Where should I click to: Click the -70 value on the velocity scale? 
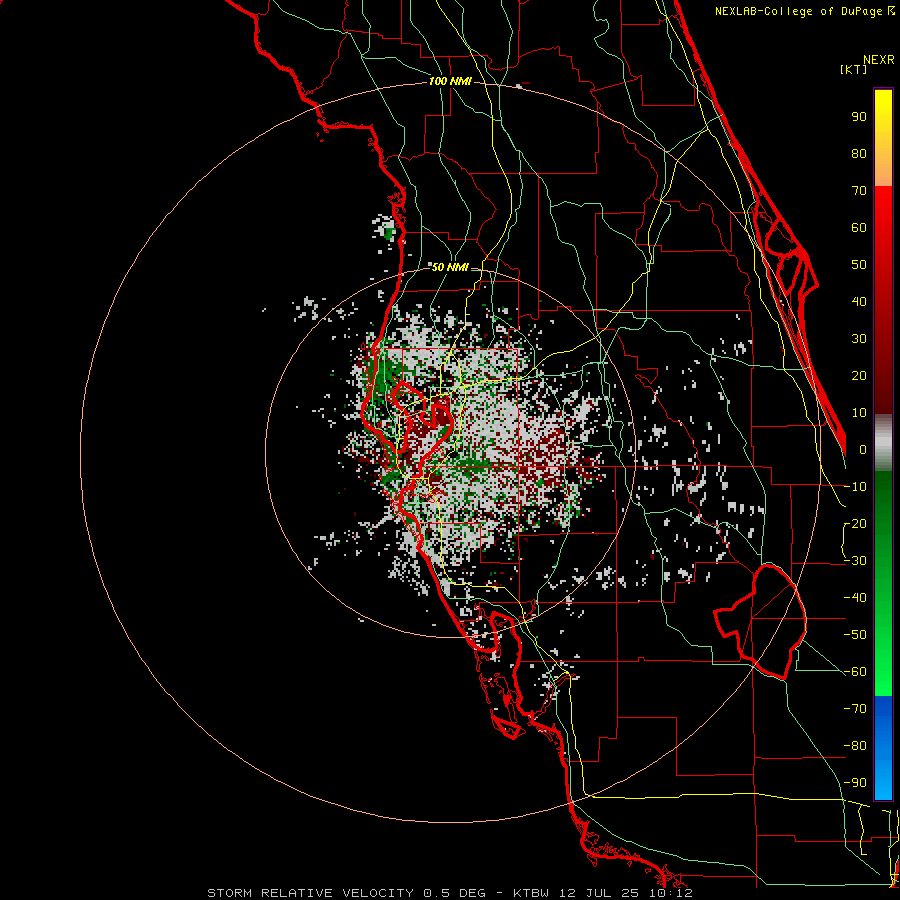click(x=855, y=708)
